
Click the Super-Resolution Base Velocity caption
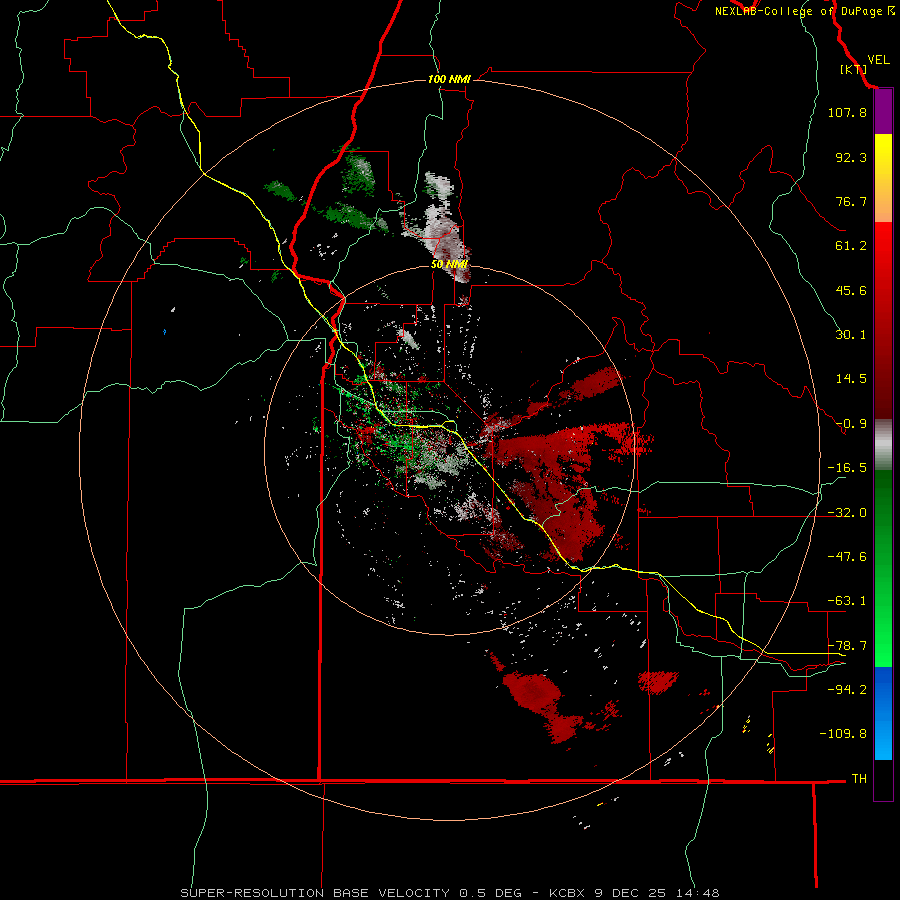(x=449, y=893)
